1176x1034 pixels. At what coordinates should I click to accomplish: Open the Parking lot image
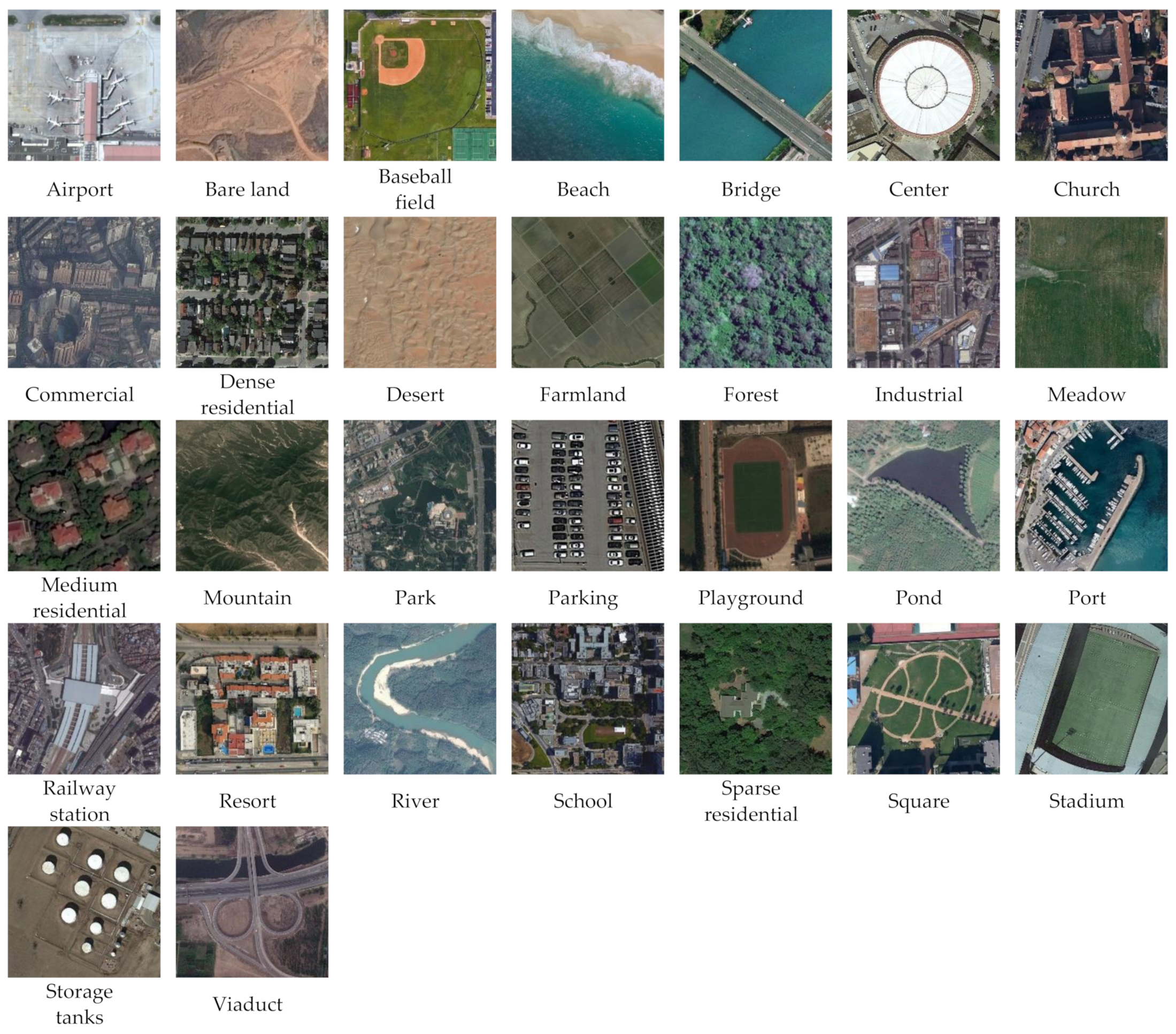587,495
